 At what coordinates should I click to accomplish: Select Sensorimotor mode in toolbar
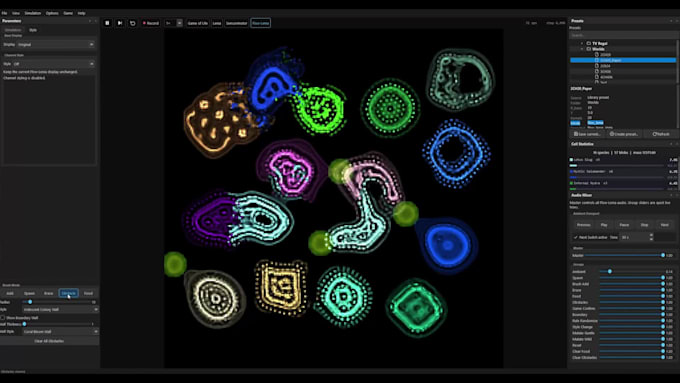(236, 23)
